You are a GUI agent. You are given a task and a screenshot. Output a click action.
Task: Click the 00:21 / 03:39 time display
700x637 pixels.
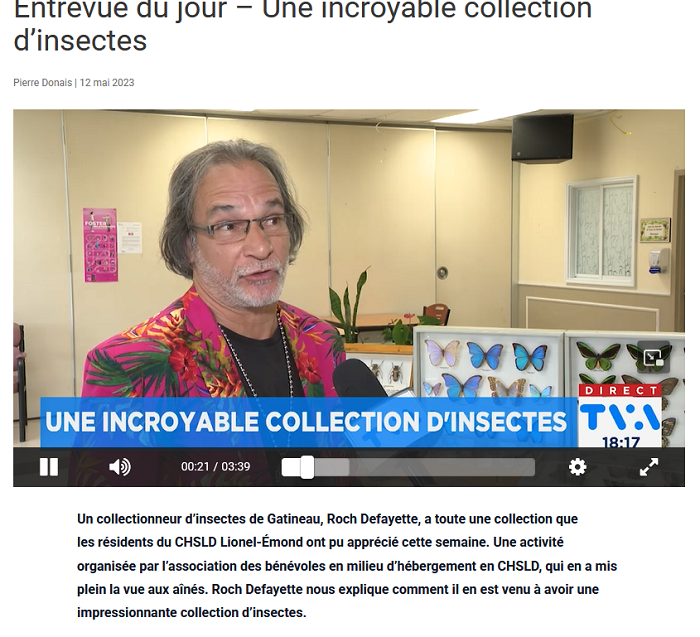[x=215, y=466]
